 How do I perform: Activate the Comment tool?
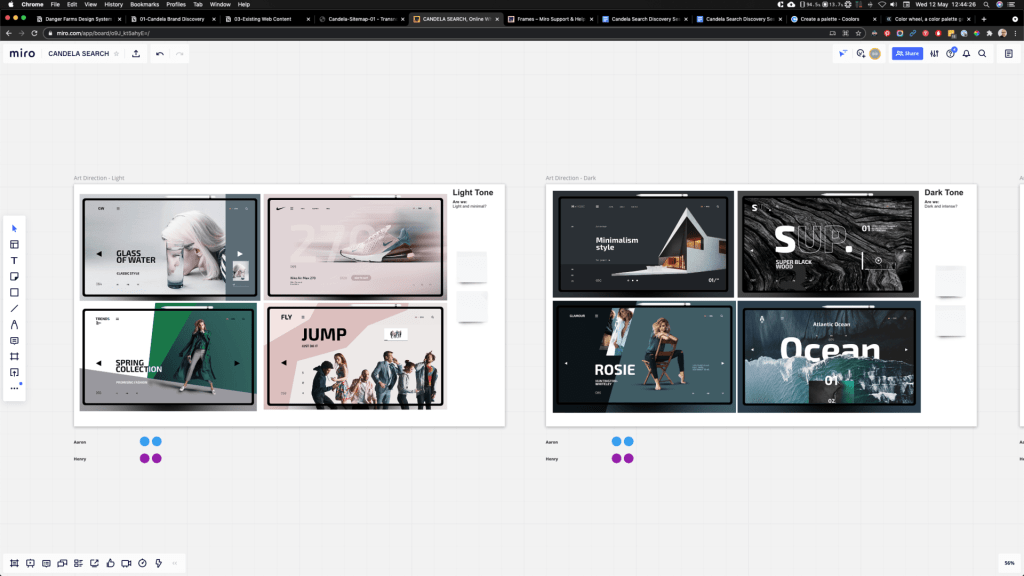14,341
